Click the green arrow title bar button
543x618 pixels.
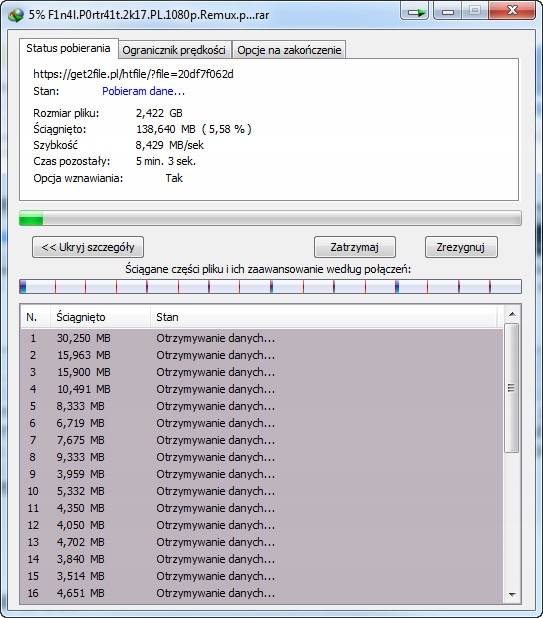(x=415, y=11)
